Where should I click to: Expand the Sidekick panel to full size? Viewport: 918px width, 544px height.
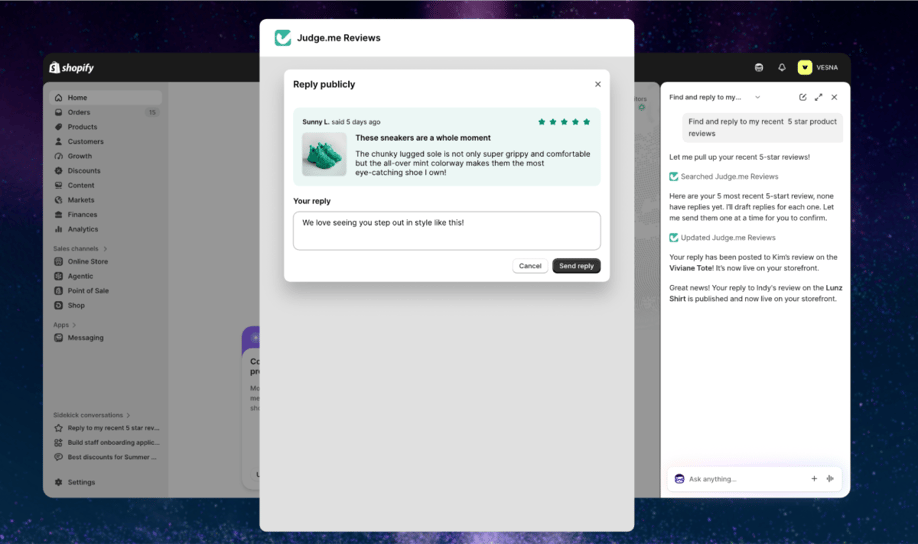coord(818,98)
